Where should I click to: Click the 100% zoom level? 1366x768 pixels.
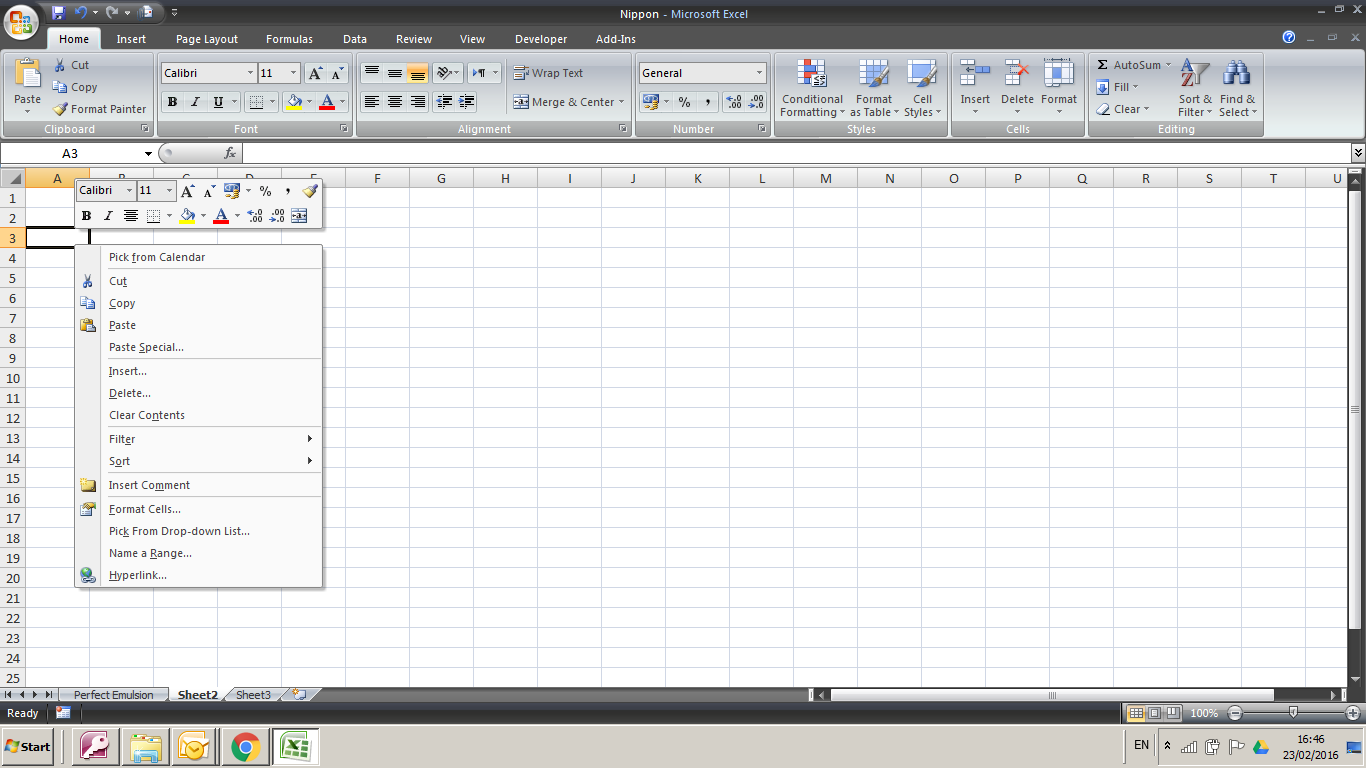tap(1204, 713)
